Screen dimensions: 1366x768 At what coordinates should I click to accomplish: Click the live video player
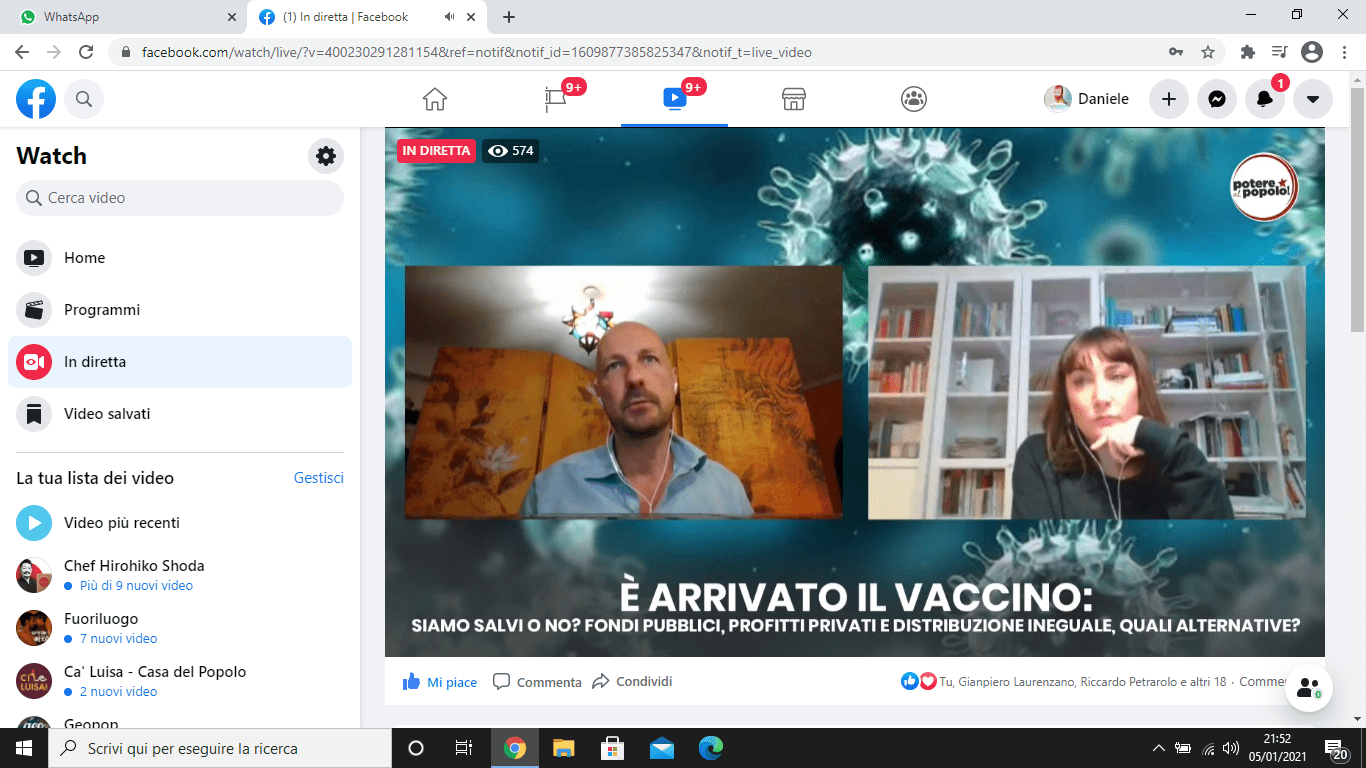click(855, 392)
